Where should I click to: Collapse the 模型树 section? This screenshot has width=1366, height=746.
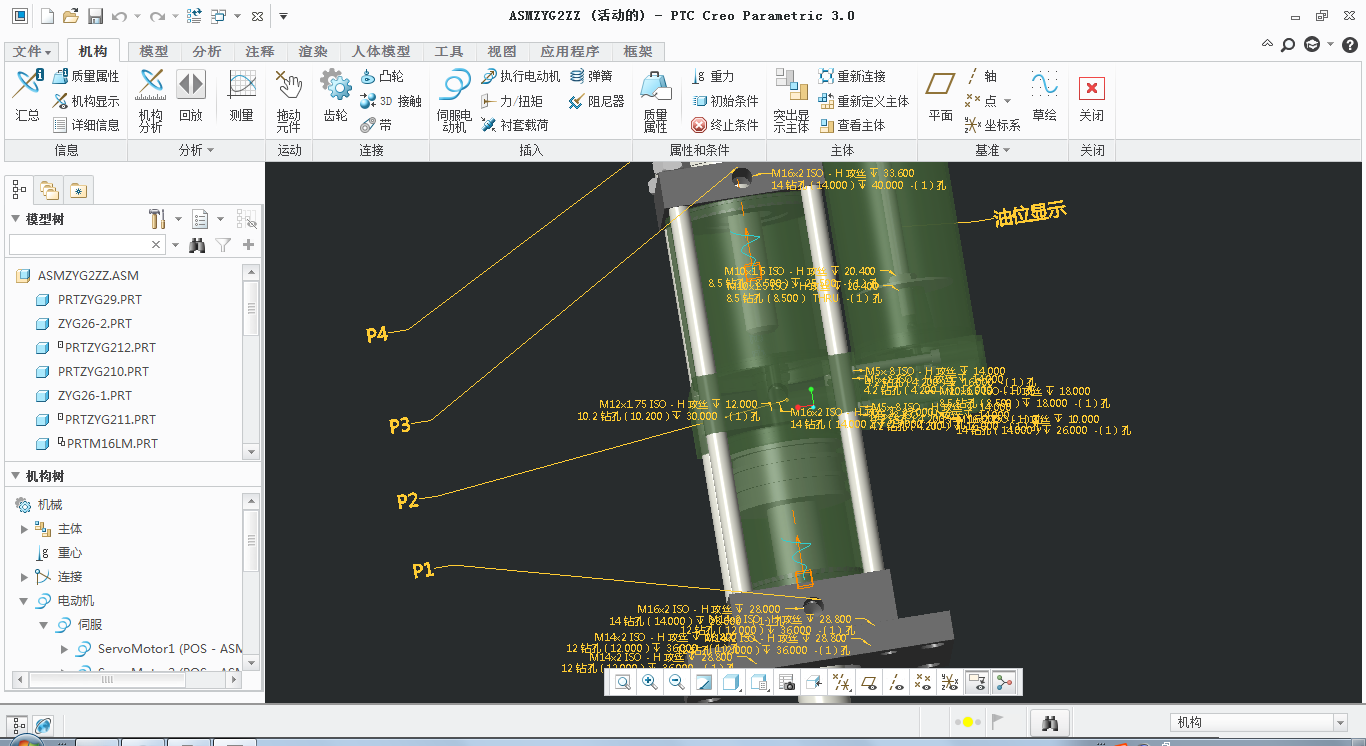[x=15, y=219]
